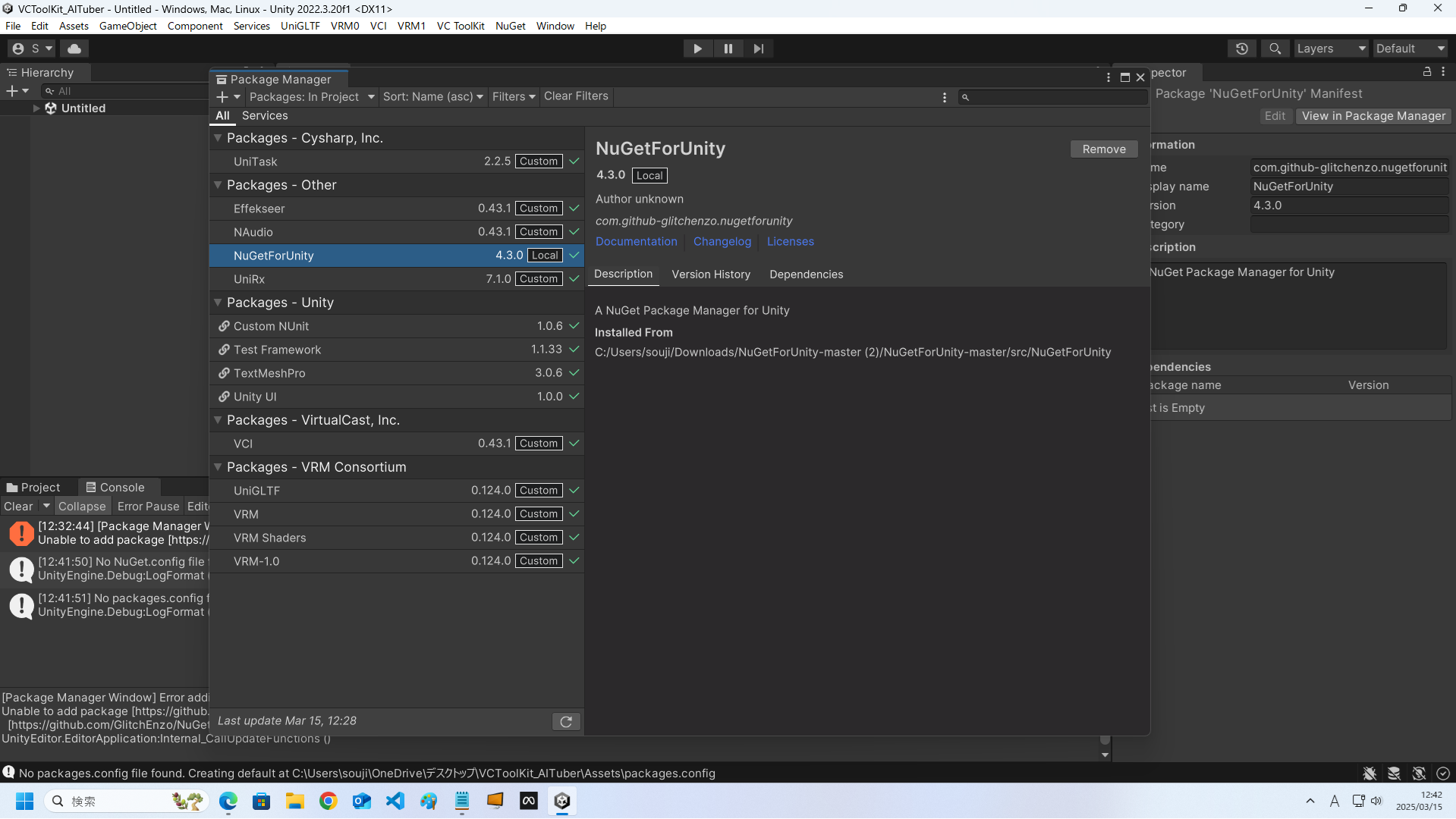Open Google Chrome from taskbar
Image resolution: width=1456 pixels, height=819 pixels.
(329, 802)
